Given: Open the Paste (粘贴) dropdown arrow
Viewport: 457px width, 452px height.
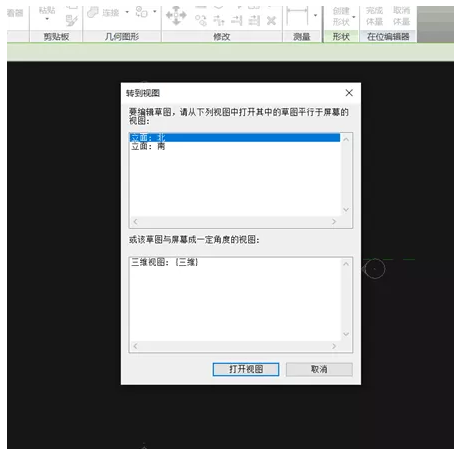Looking at the screenshot, I should (x=47, y=19).
